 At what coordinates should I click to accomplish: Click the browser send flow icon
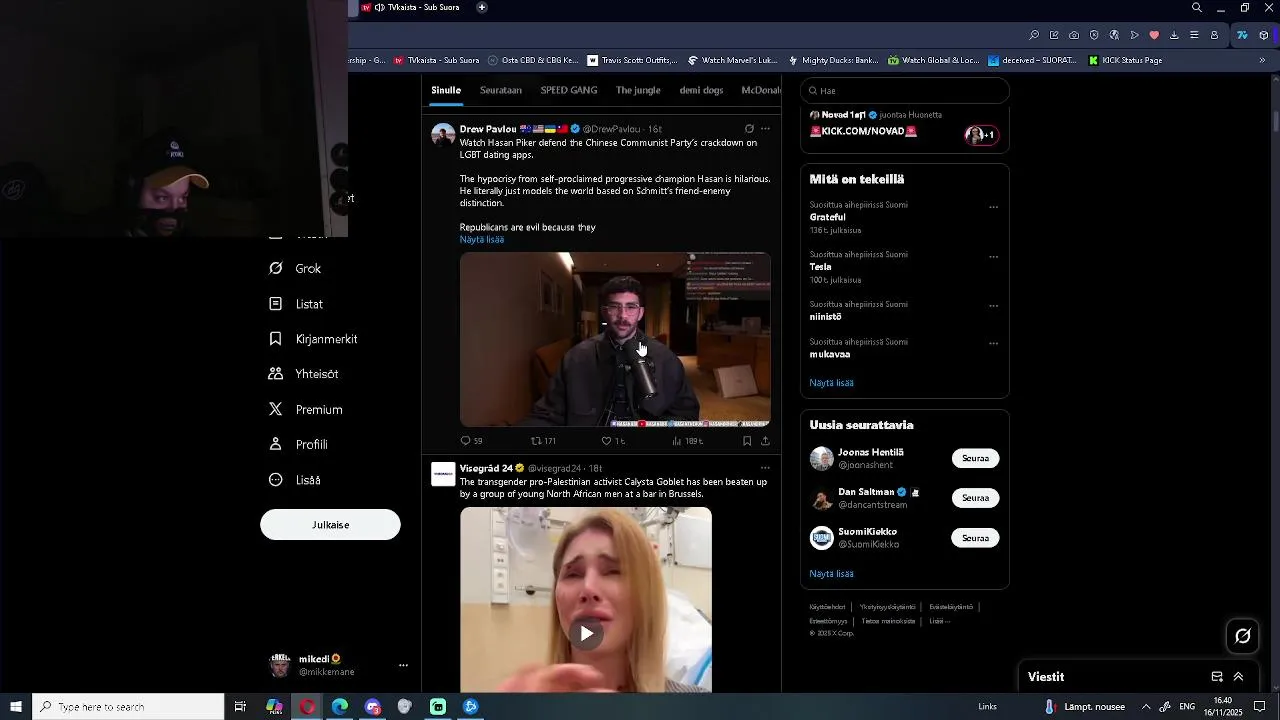1134,35
